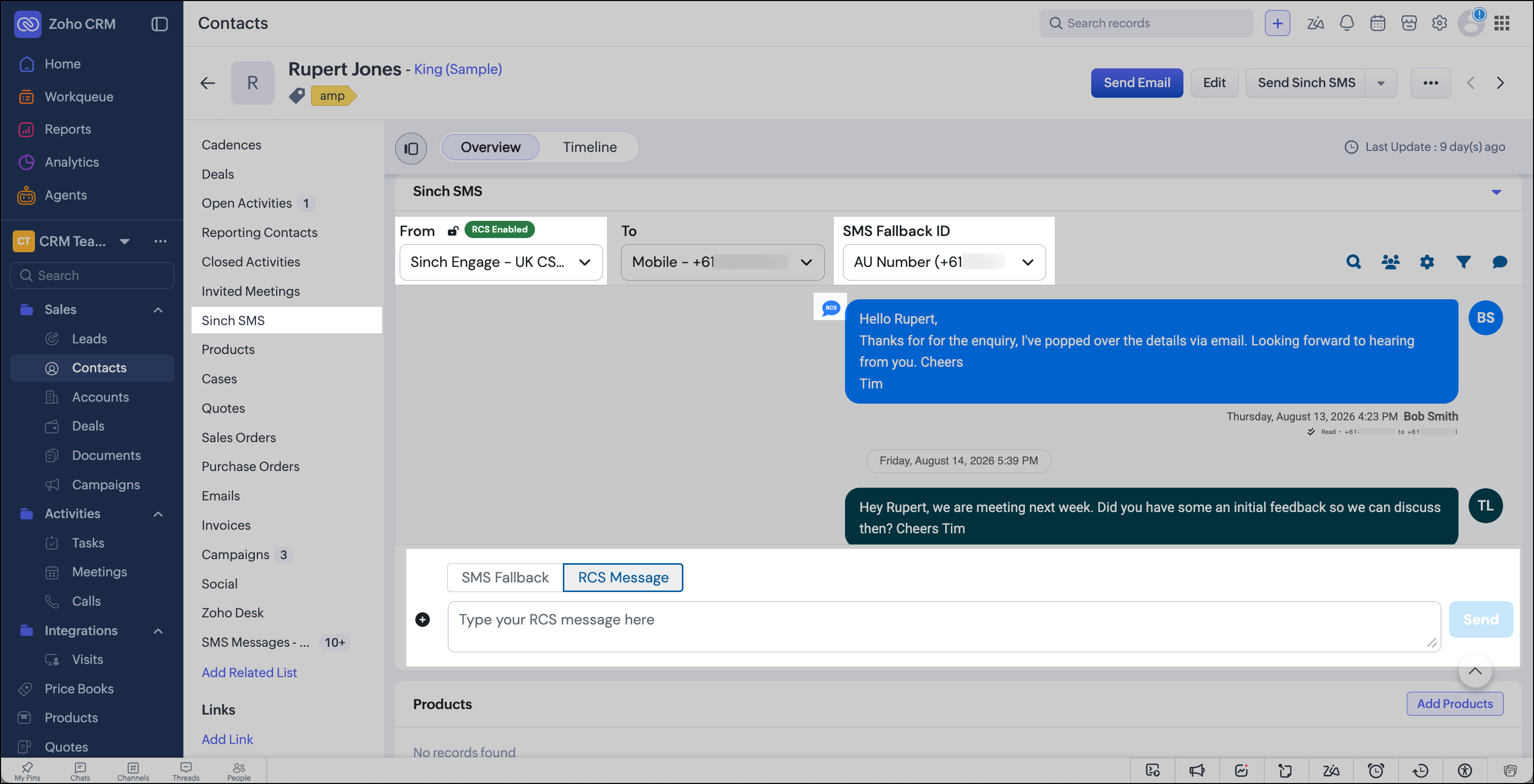Click the Send Sinch SMS button

[x=1306, y=84]
